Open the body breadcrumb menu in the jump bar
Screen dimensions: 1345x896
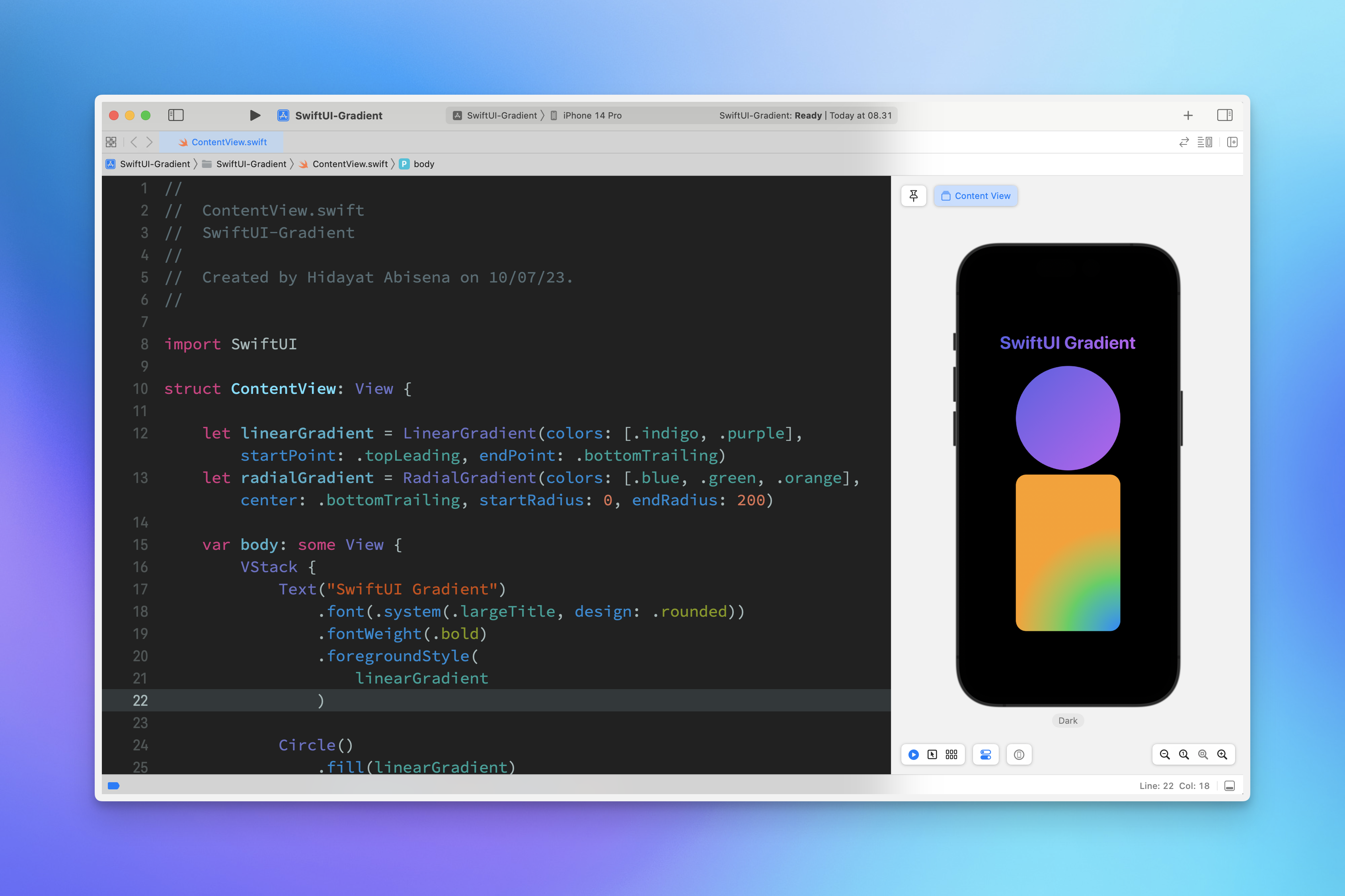coord(423,164)
